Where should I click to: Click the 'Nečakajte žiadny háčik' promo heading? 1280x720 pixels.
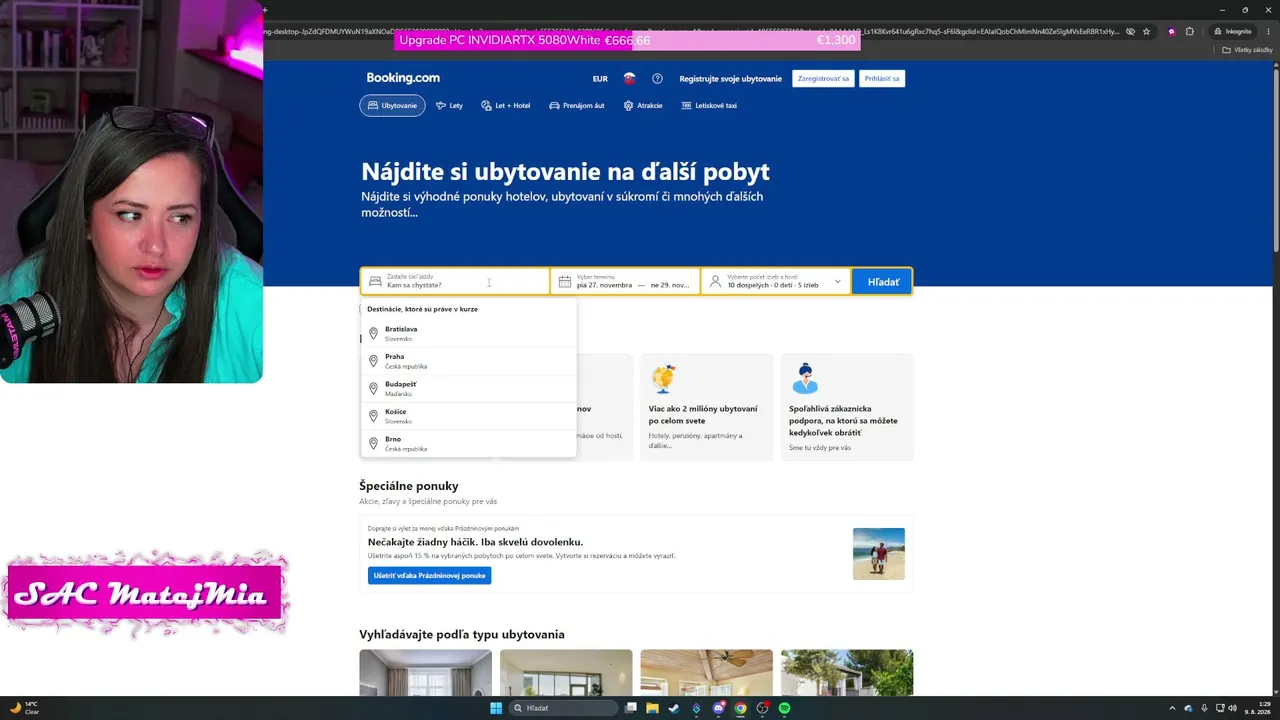tap(475, 542)
